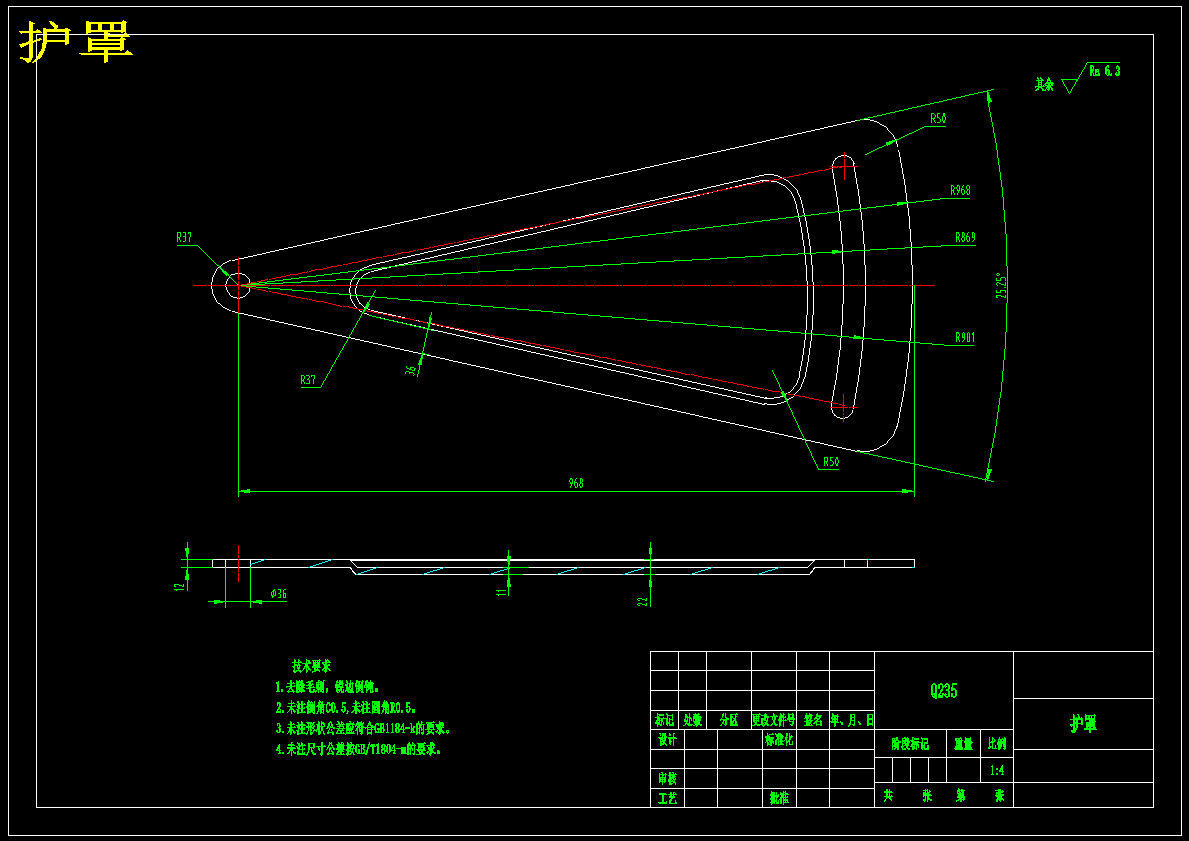Click the 分区 title block cell

point(729,720)
